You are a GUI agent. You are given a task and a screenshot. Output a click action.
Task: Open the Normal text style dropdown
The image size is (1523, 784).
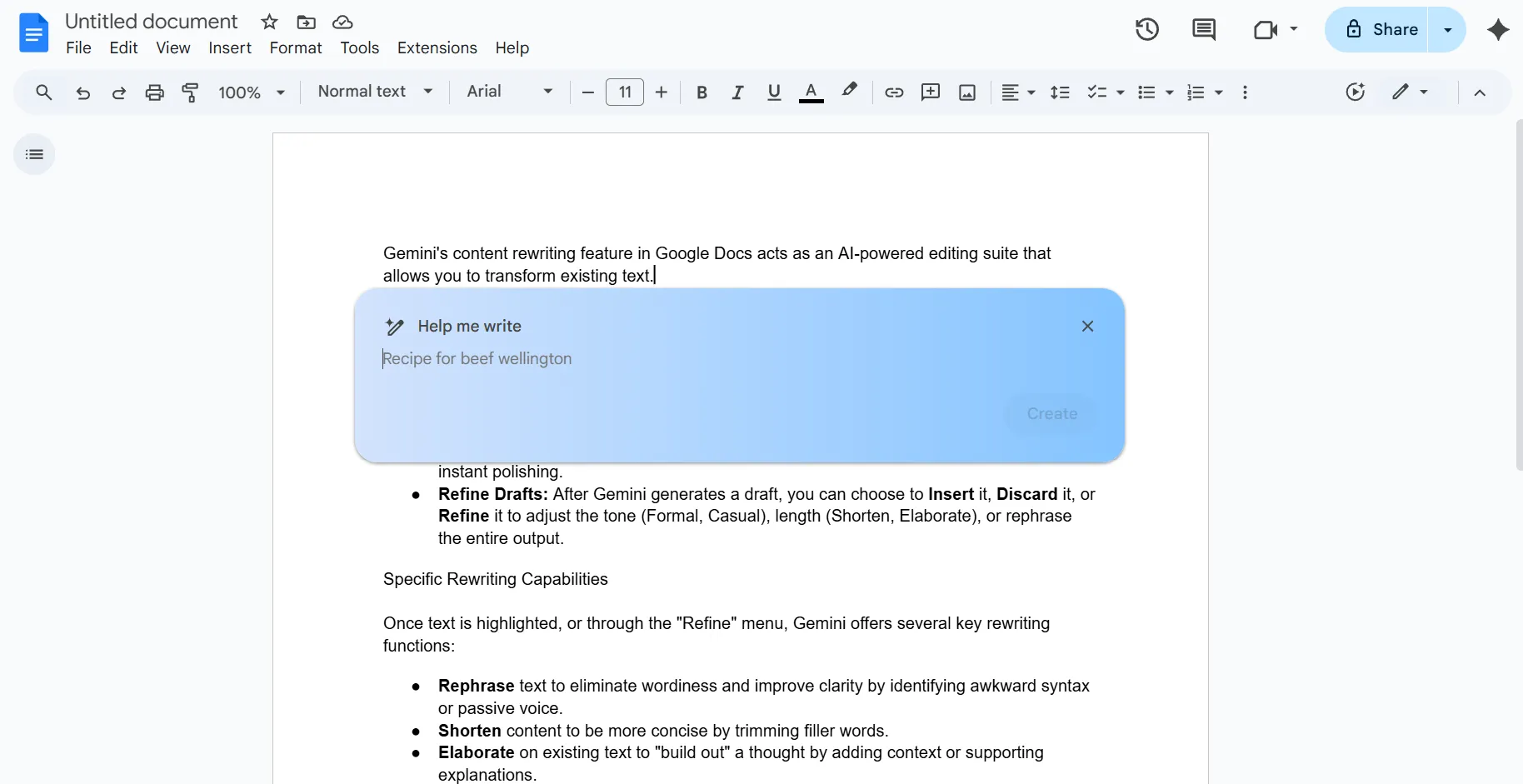tap(375, 92)
